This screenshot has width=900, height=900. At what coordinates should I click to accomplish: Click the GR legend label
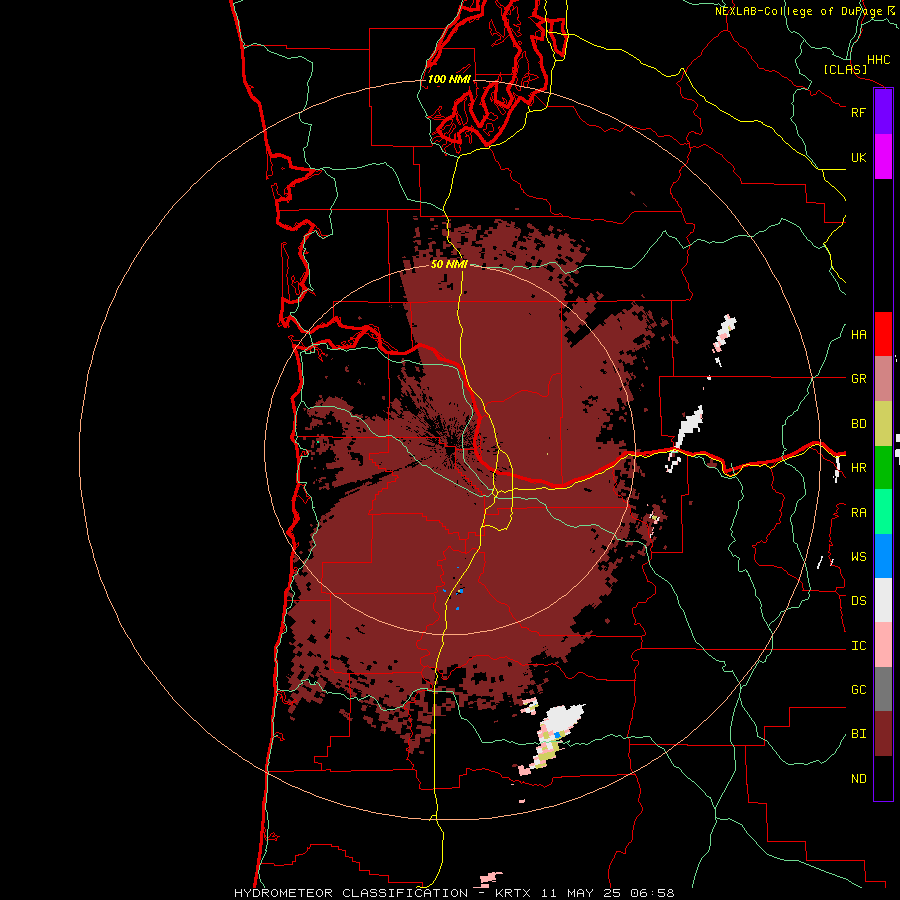(858, 379)
